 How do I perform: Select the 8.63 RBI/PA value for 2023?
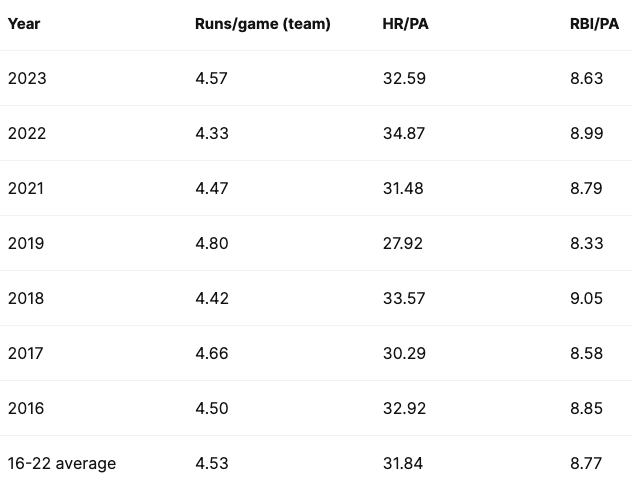[x=587, y=78]
